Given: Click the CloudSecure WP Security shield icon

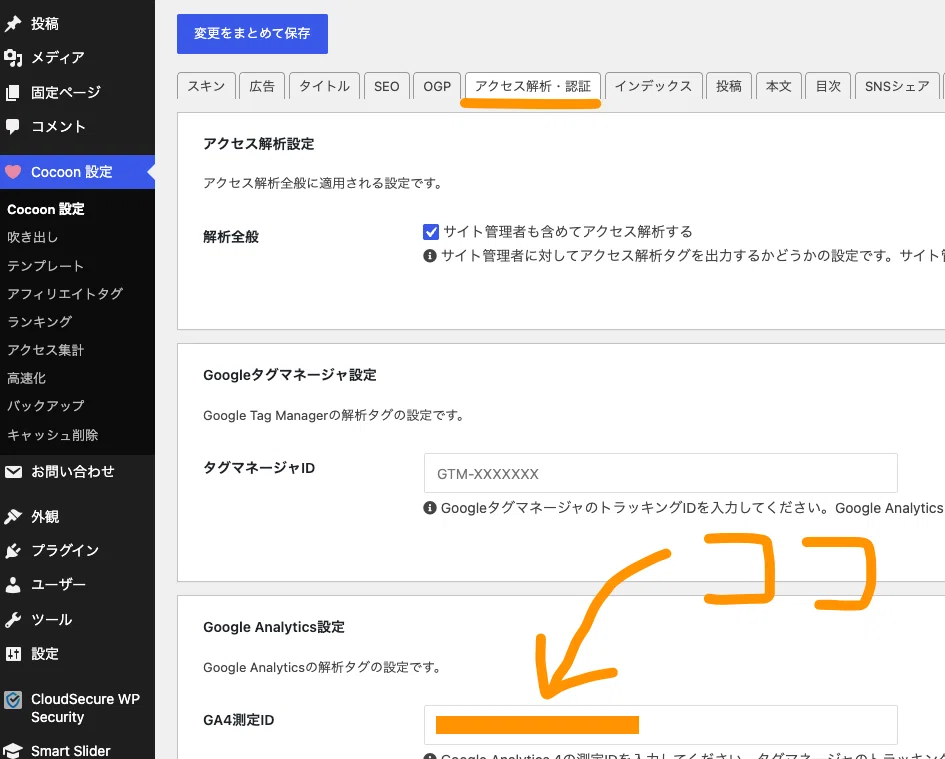Looking at the screenshot, I should tap(13, 700).
